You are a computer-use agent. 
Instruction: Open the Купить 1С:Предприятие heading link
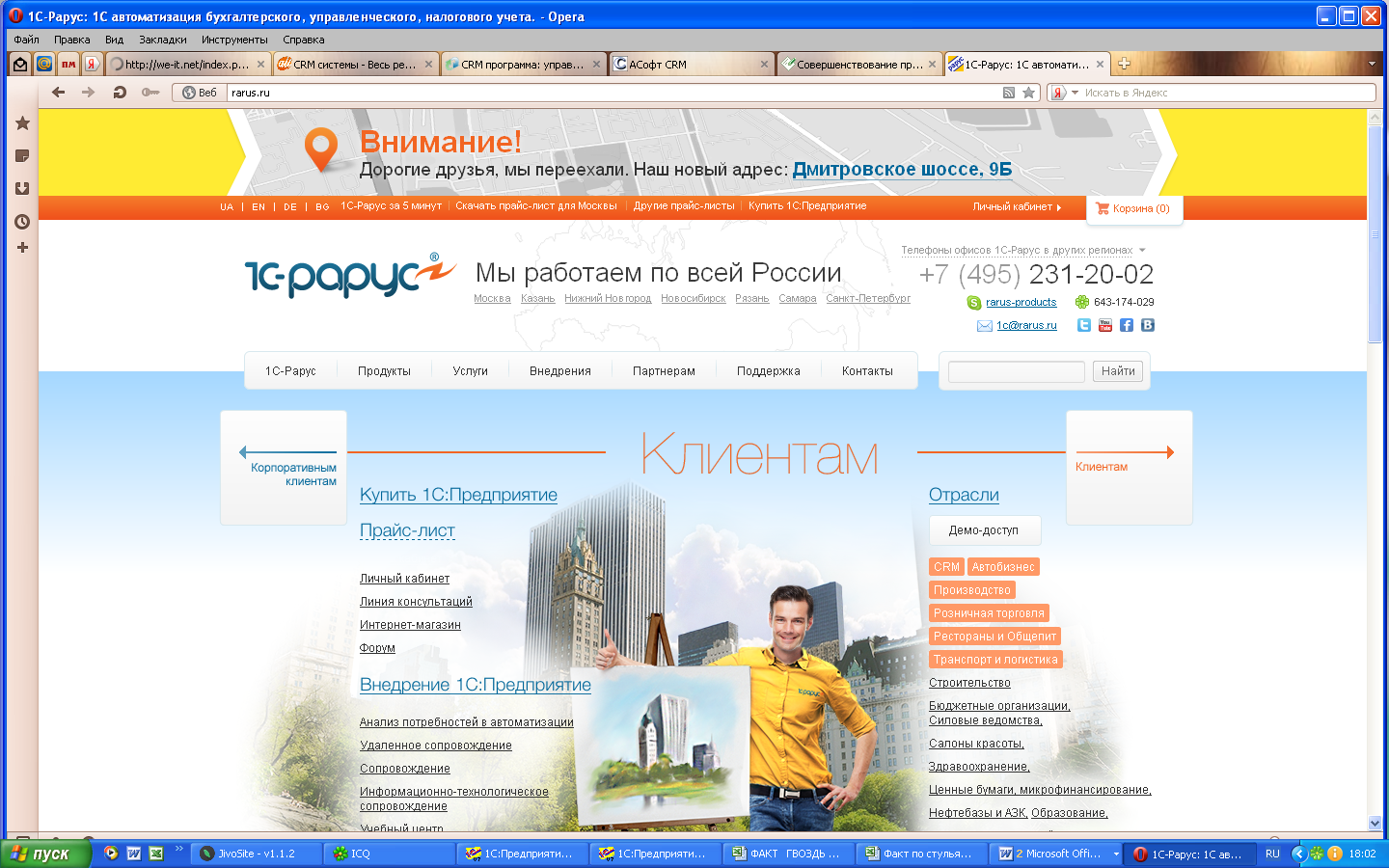pyautogui.click(x=458, y=495)
